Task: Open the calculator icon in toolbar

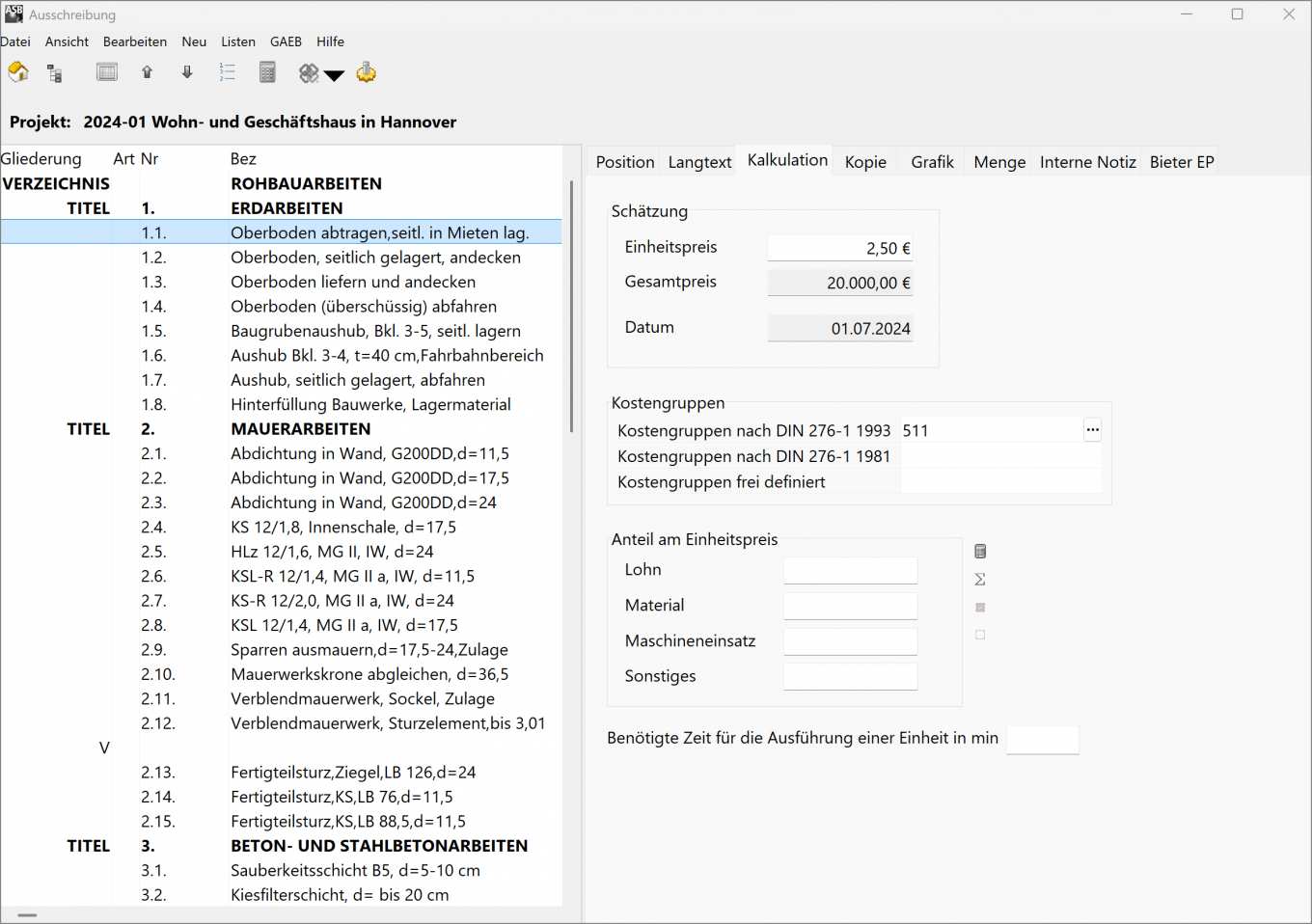Action: 268,72
